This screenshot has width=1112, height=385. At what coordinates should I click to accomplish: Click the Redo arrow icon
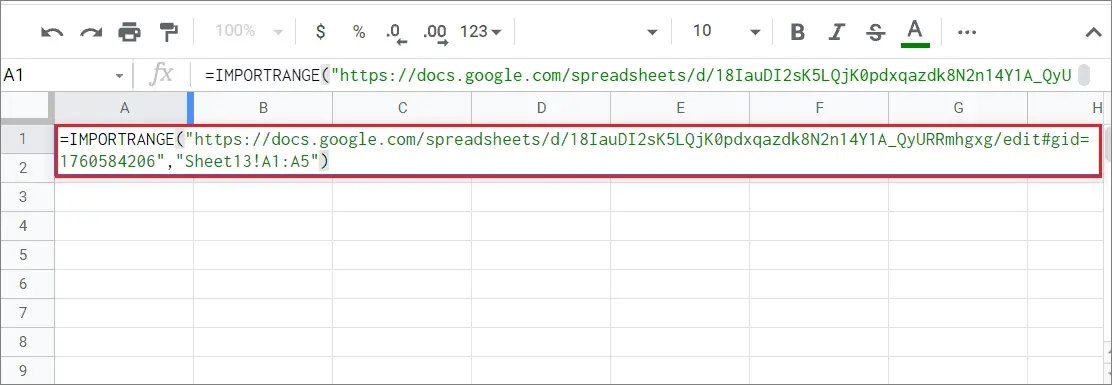click(91, 32)
